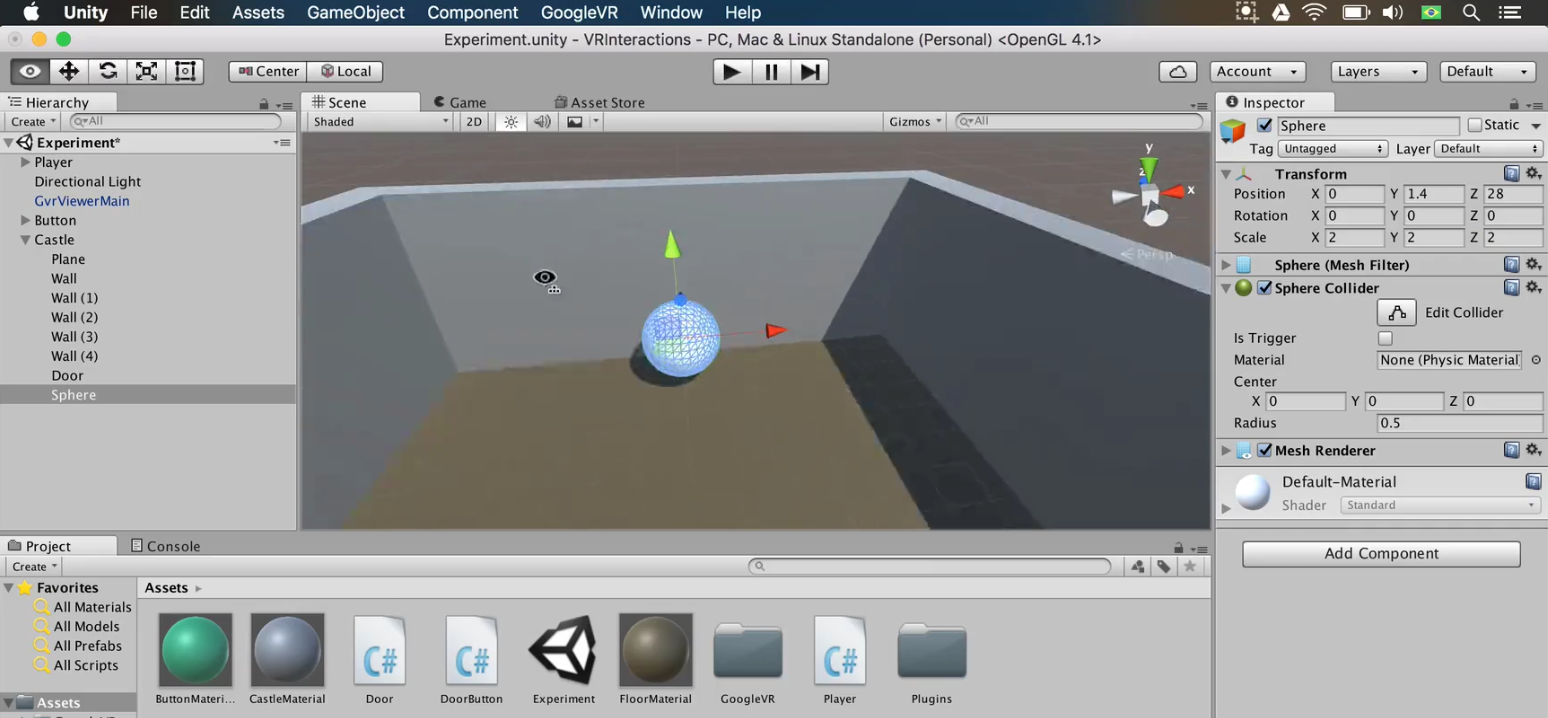Screen dimensions: 1548x718
Task: Enable the Is Trigger checkbox
Action: pos(1385,338)
